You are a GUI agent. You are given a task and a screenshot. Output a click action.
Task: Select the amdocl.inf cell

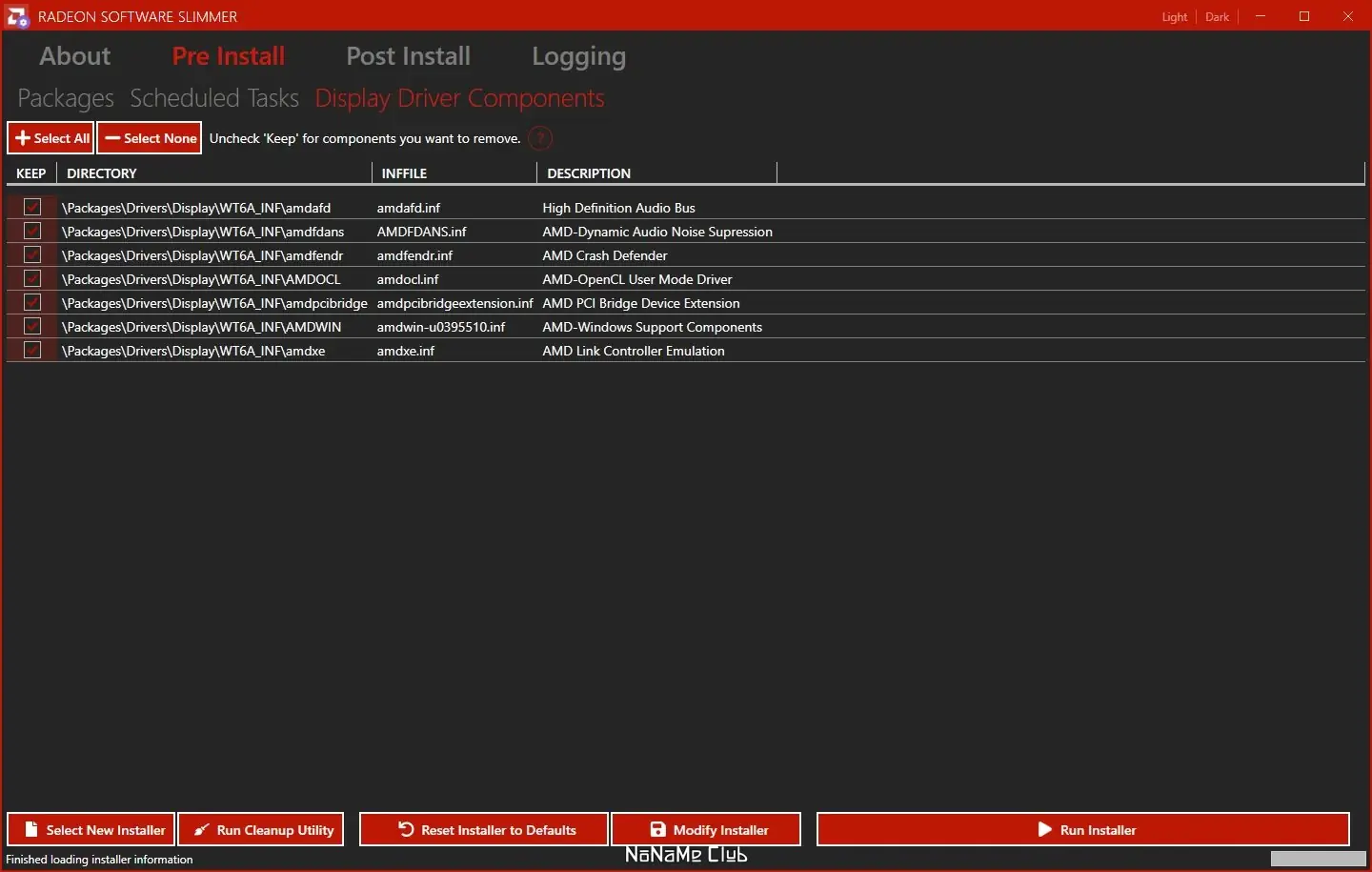click(x=408, y=279)
